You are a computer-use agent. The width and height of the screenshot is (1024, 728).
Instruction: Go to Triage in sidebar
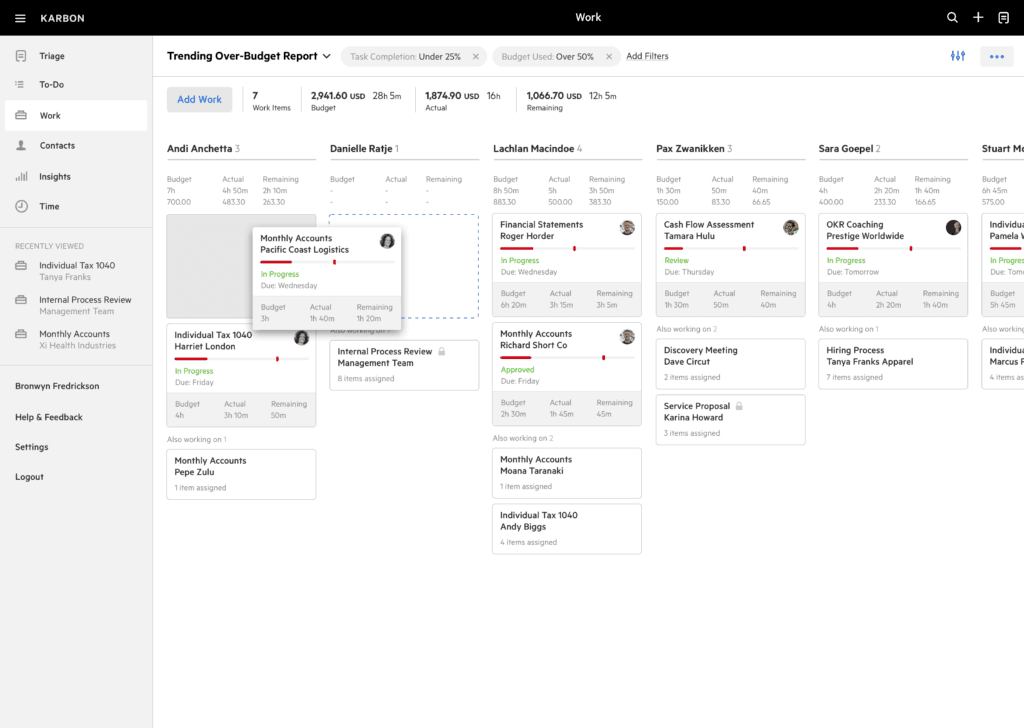pos(76,56)
